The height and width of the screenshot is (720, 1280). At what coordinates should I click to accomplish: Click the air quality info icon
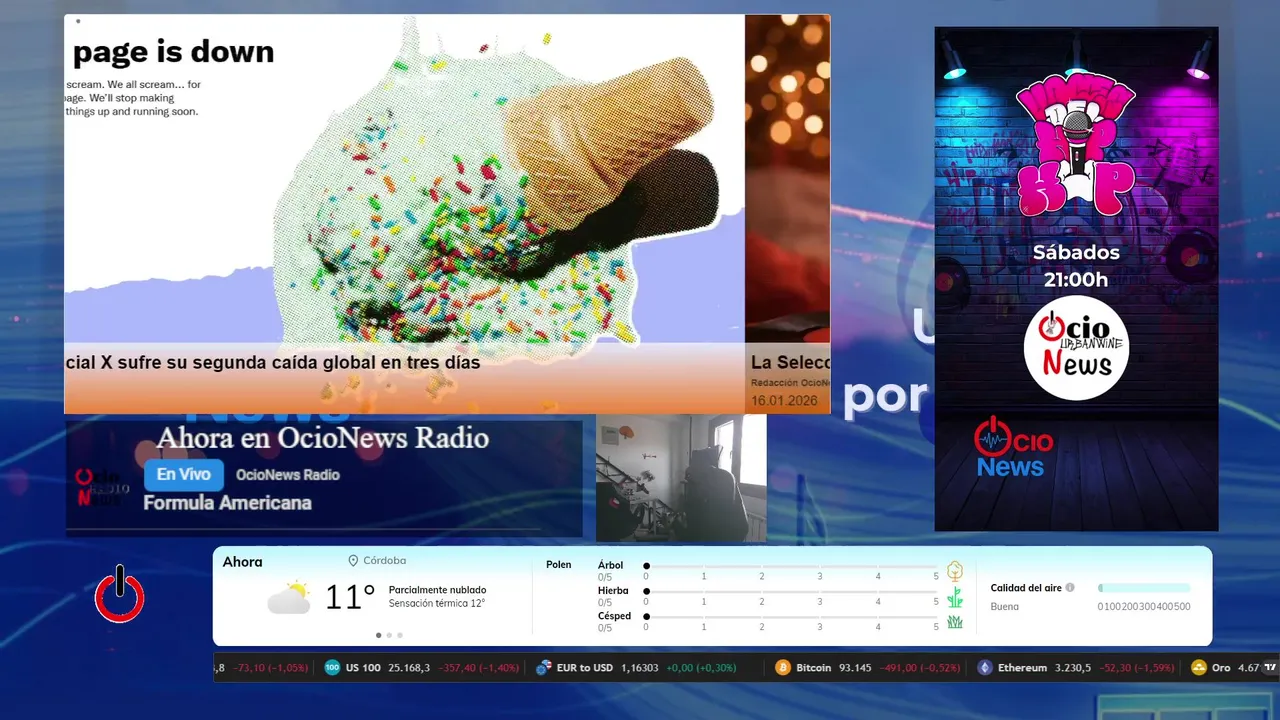pyautogui.click(x=1070, y=588)
